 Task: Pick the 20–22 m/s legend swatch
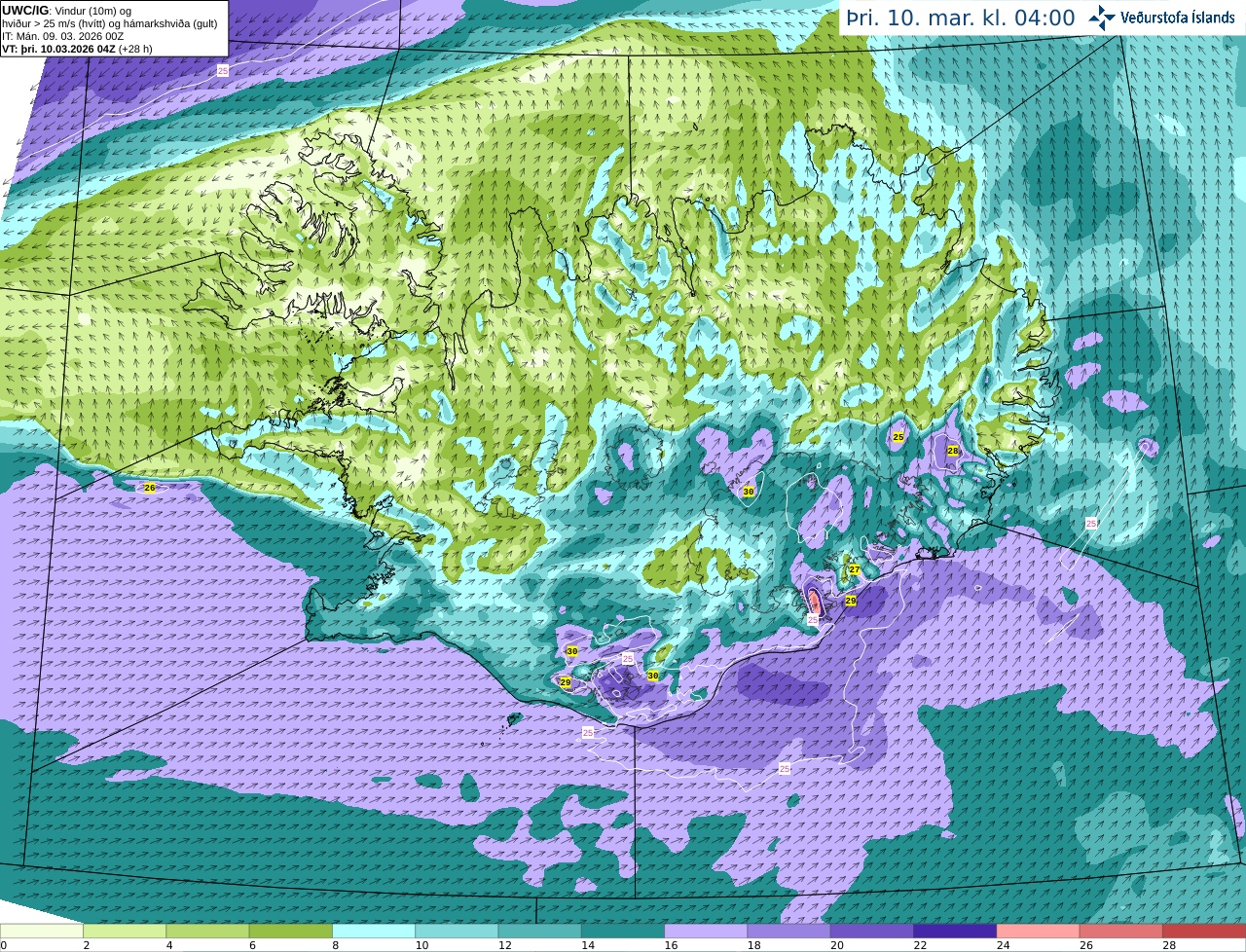click(872, 932)
